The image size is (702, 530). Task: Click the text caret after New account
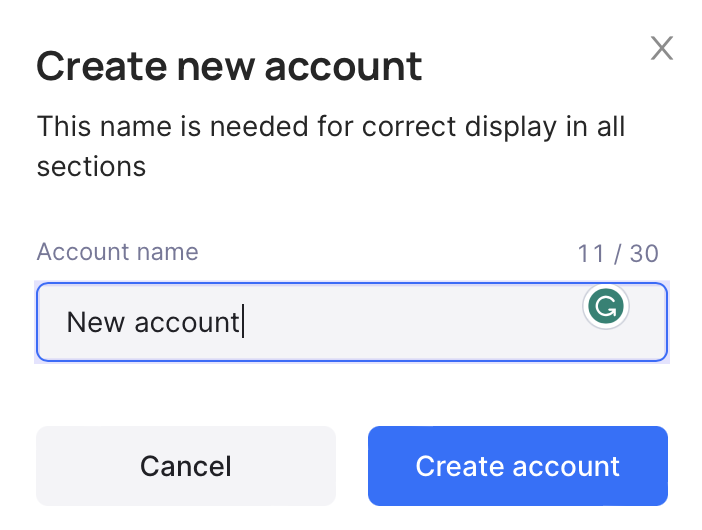[x=243, y=321]
